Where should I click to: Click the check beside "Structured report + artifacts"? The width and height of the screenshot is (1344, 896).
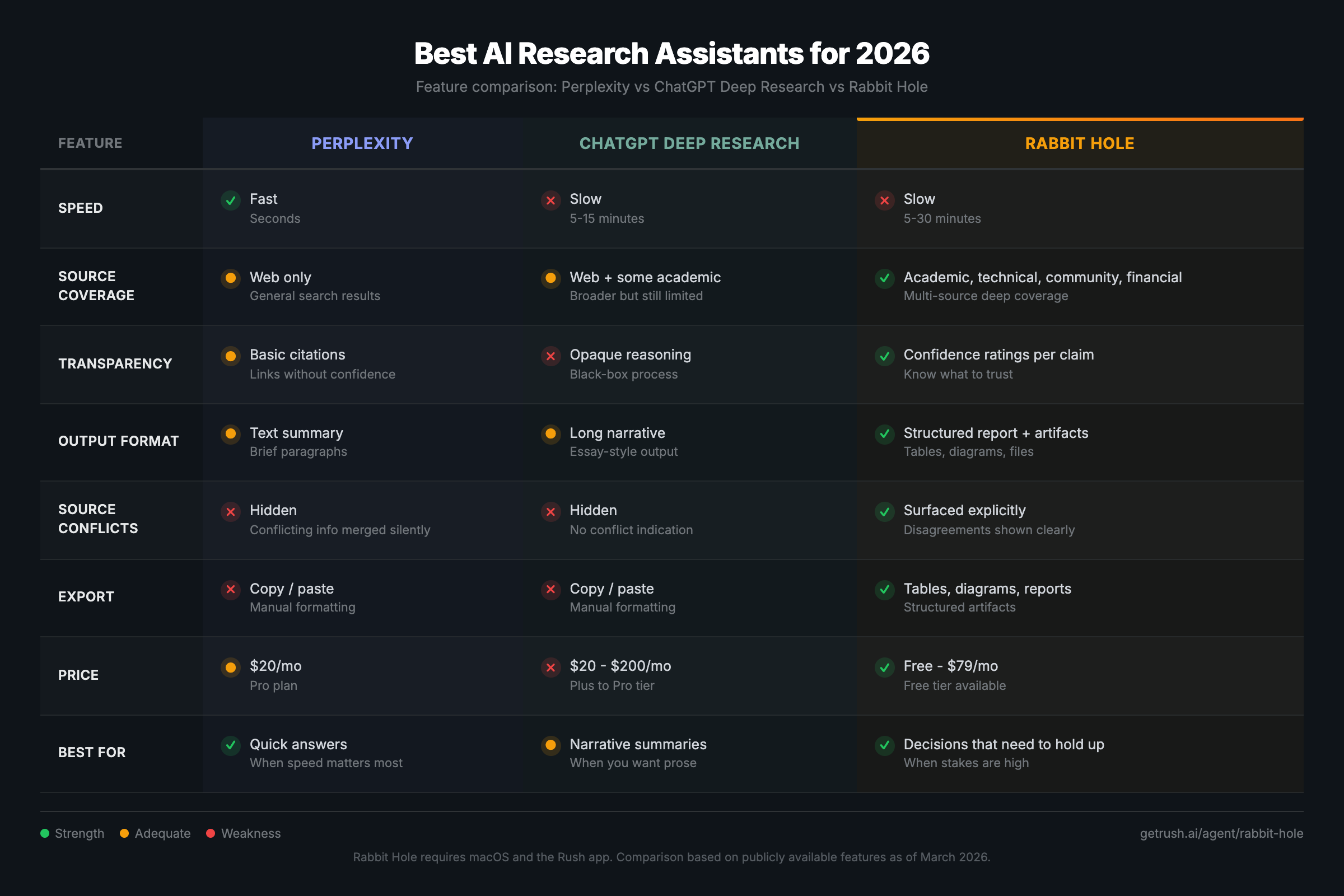pos(884,433)
